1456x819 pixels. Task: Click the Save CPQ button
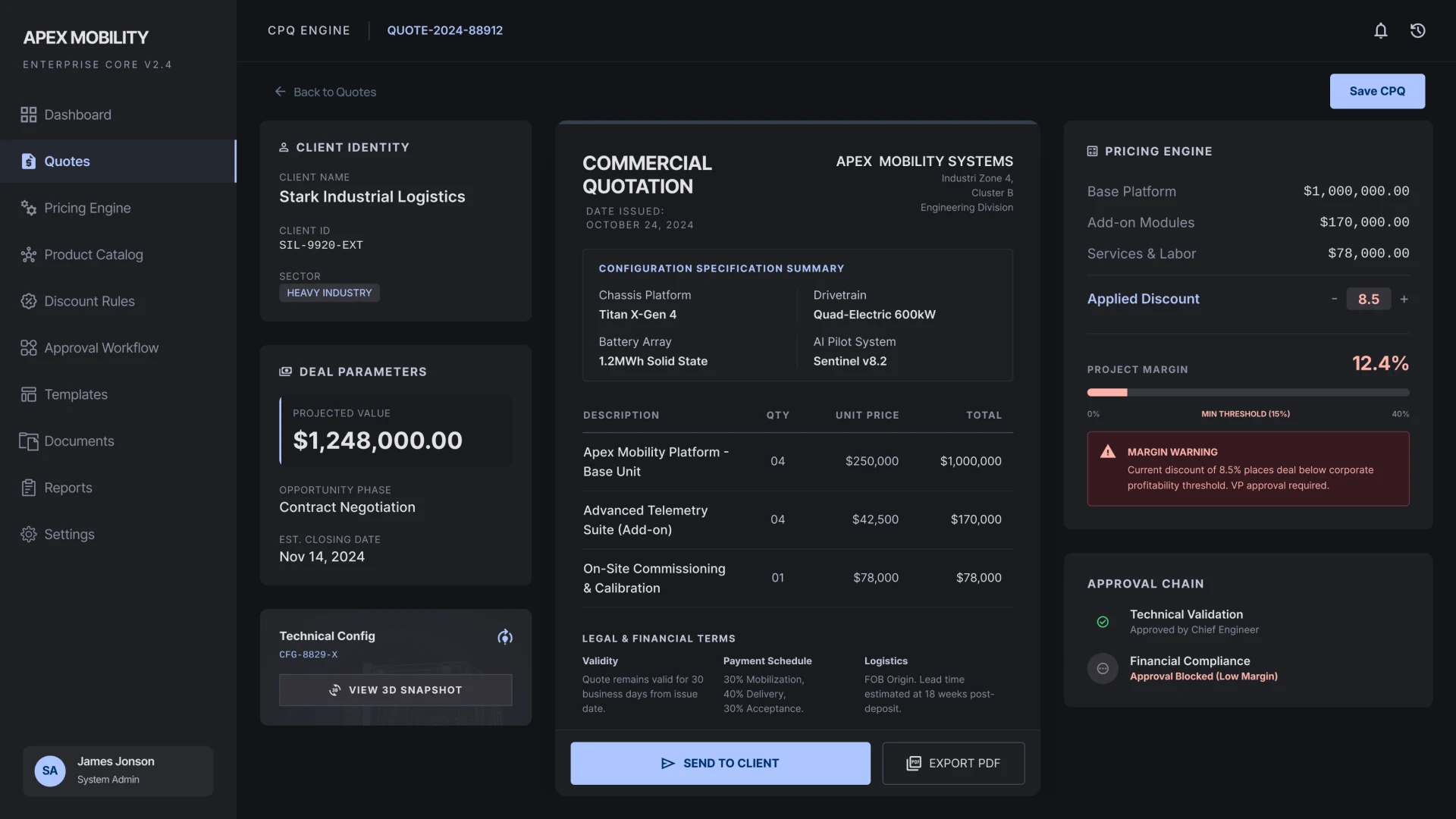(x=1376, y=91)
